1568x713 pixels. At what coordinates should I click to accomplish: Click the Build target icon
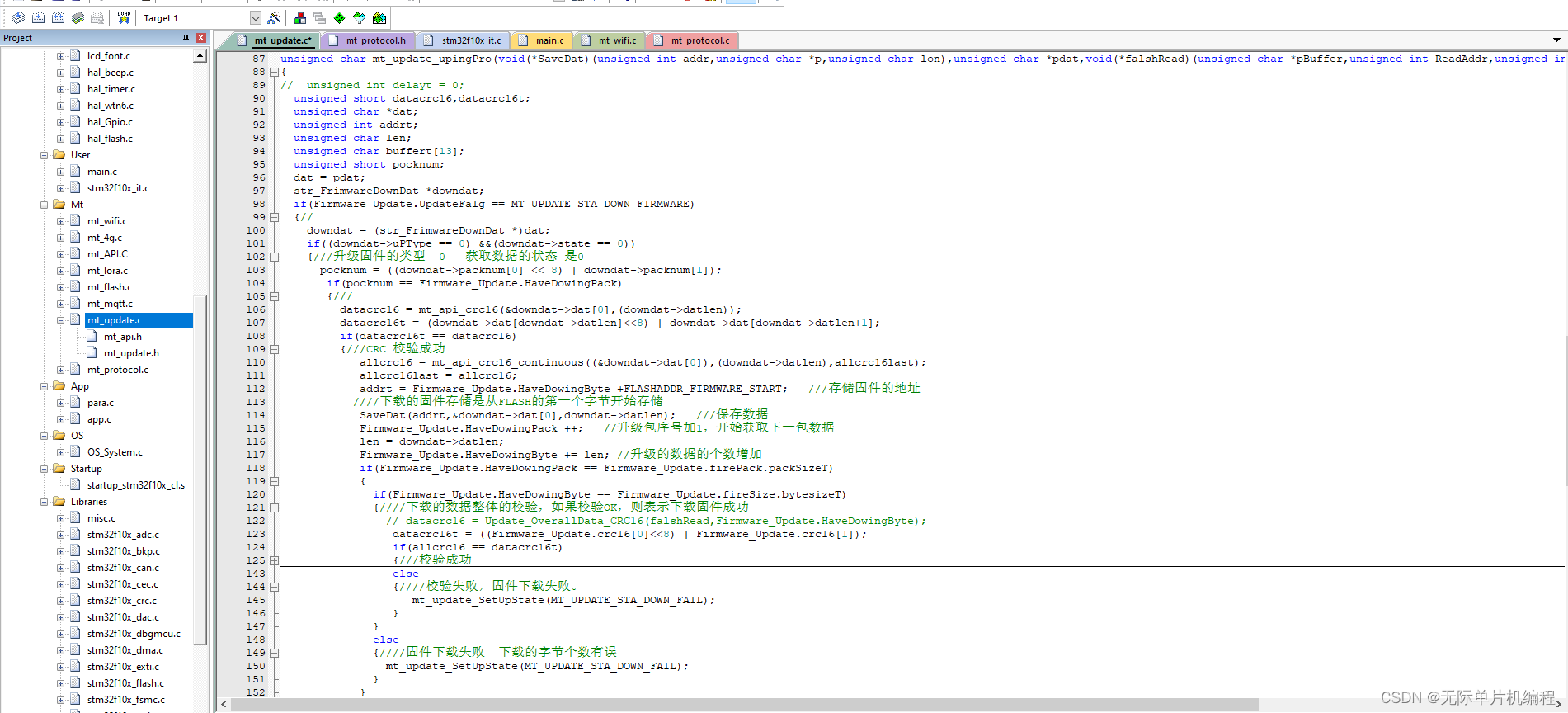click(x=38, y=17)
